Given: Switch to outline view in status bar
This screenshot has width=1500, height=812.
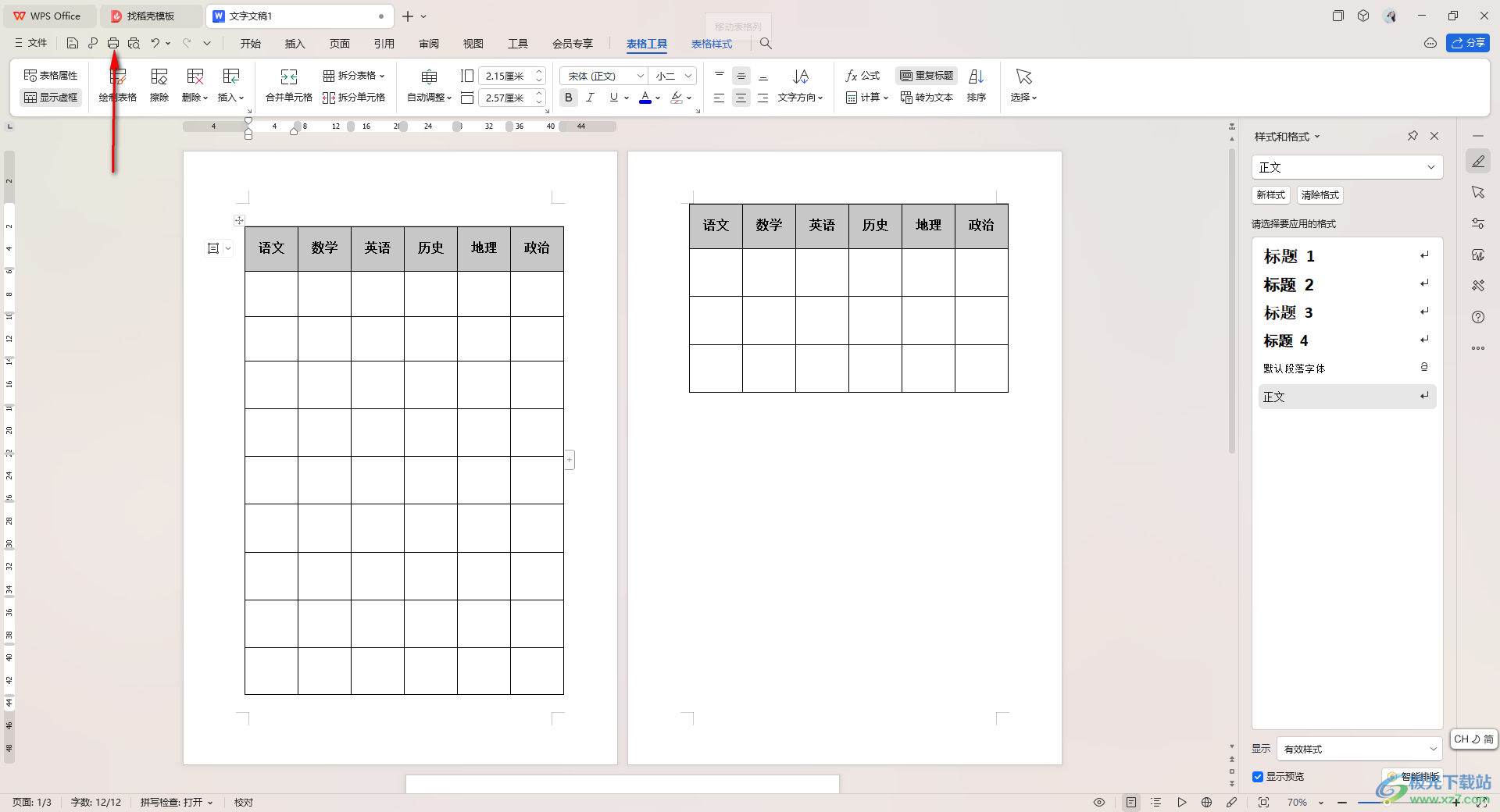Looking at the screenshot, I should coord(1156,803).
